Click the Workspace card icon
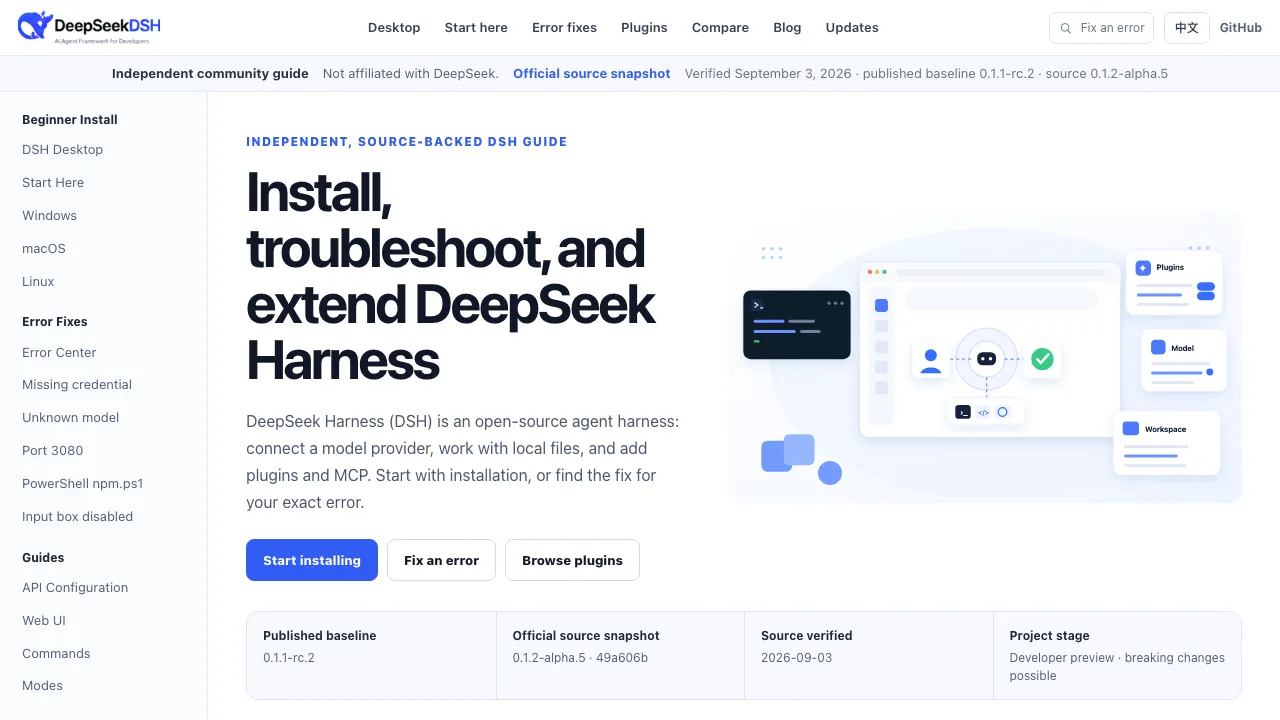 tap(1131, 428)
